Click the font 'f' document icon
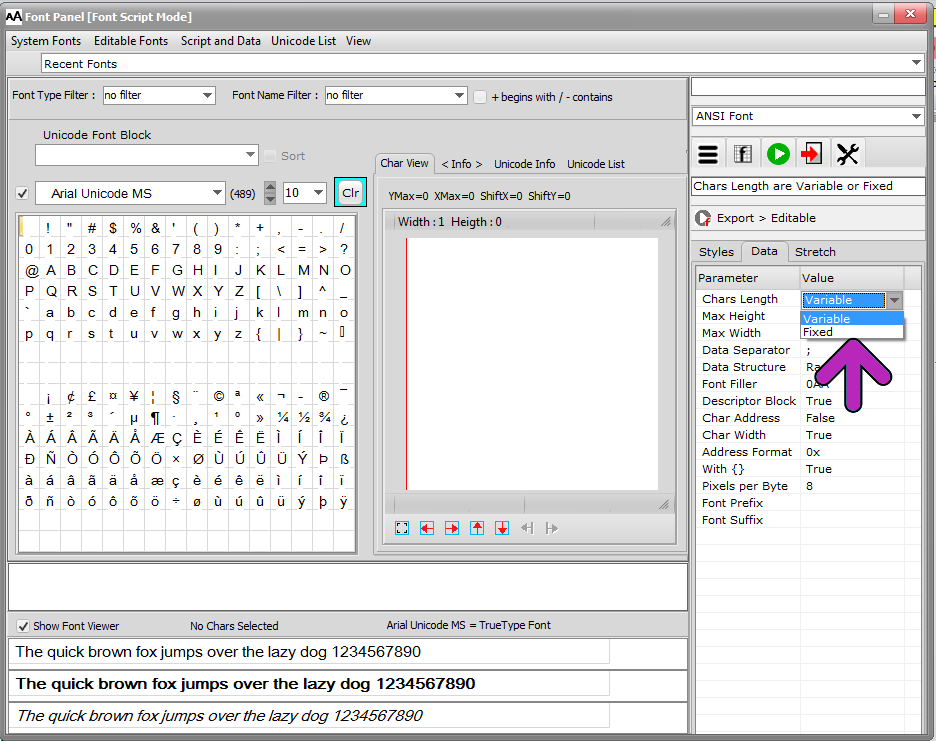The image size is (936, 741). pos(743,155)
